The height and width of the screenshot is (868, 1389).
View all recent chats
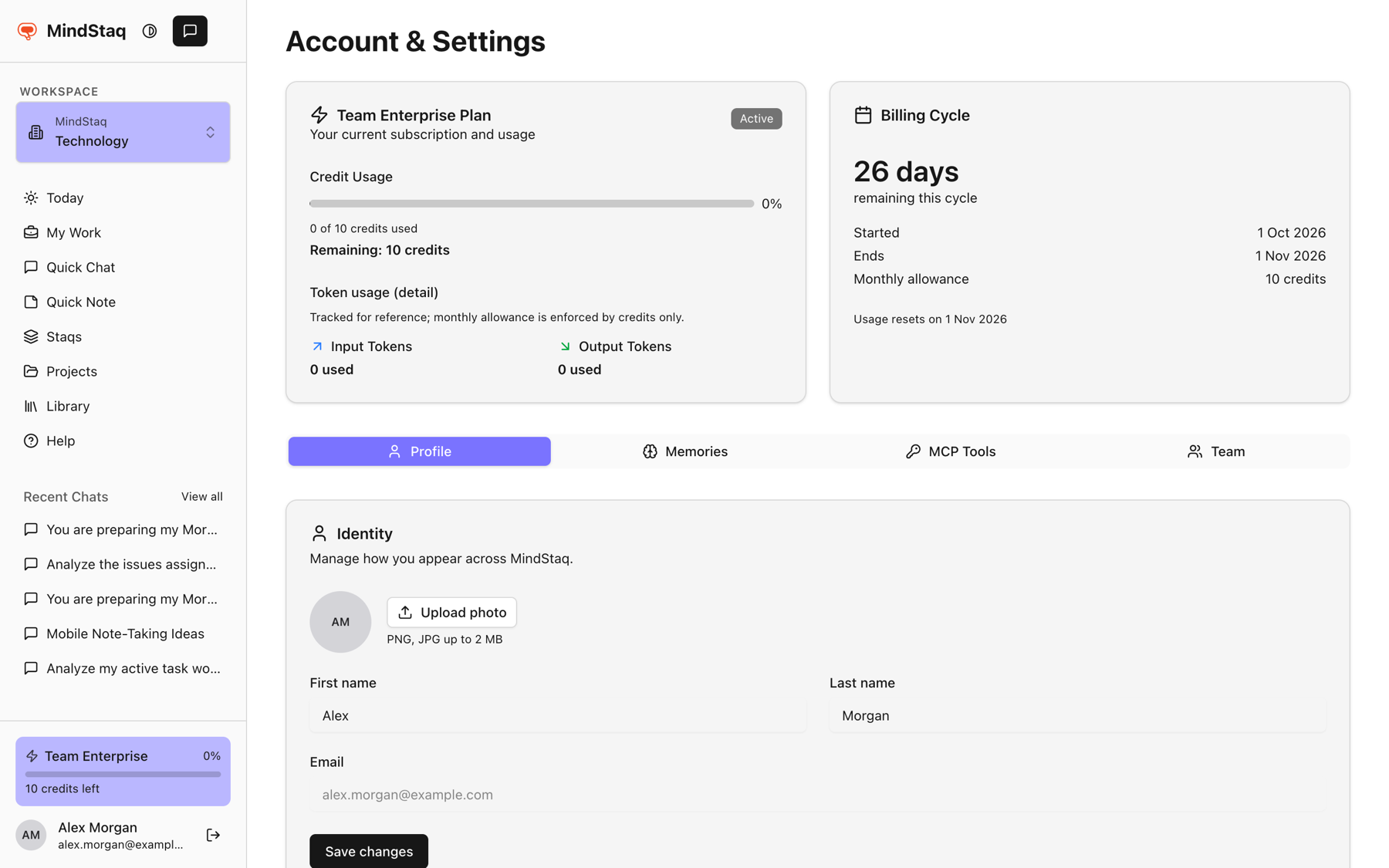tap(202, 497)
